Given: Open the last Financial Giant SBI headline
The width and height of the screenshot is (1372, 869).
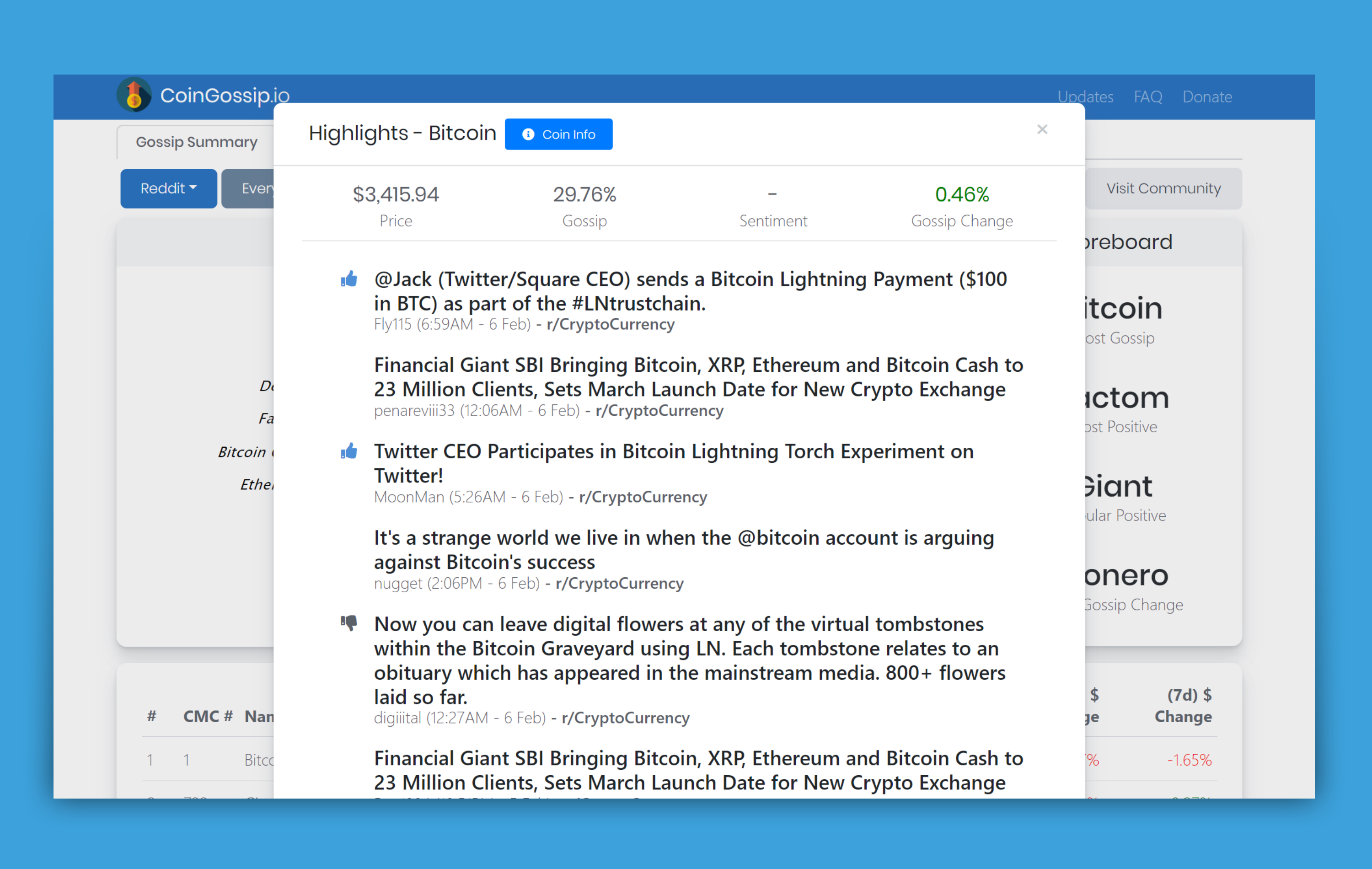Looking at the screenshot, I should click(x=698, y=770).
